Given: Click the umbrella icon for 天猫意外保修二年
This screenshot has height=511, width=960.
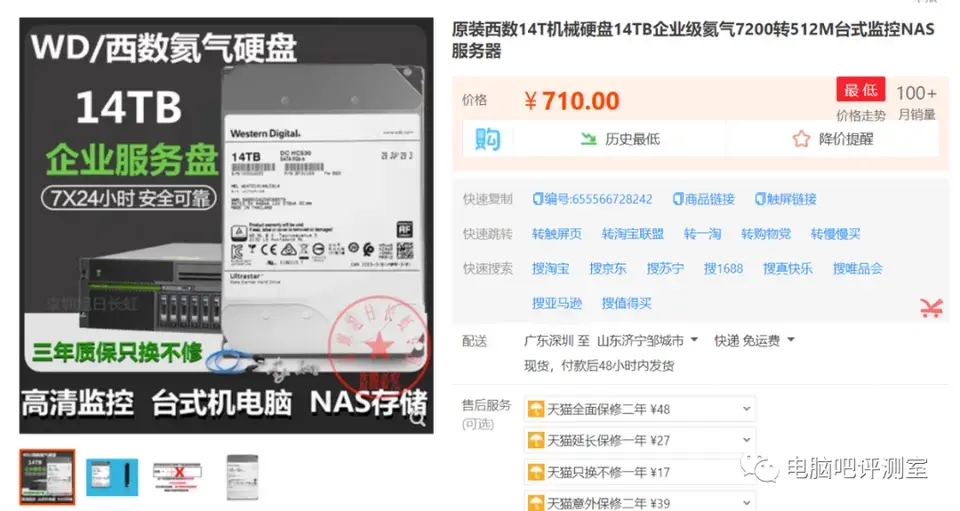Looking at the screenshot, I should pyautogui.click(x=536, y=503).
